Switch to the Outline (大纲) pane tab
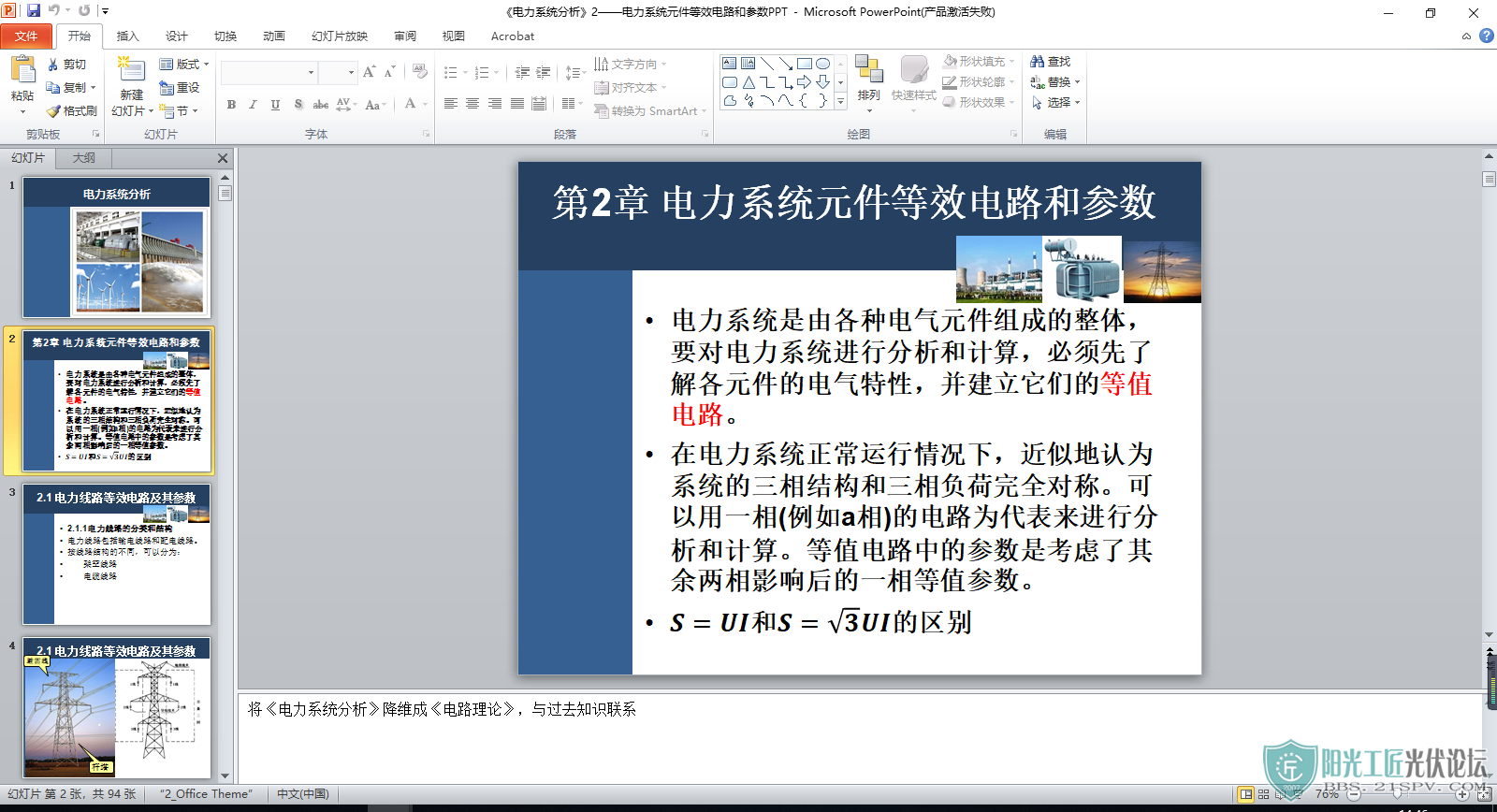The width and height of the screenshot is (1497, 812). click(84, 158)
